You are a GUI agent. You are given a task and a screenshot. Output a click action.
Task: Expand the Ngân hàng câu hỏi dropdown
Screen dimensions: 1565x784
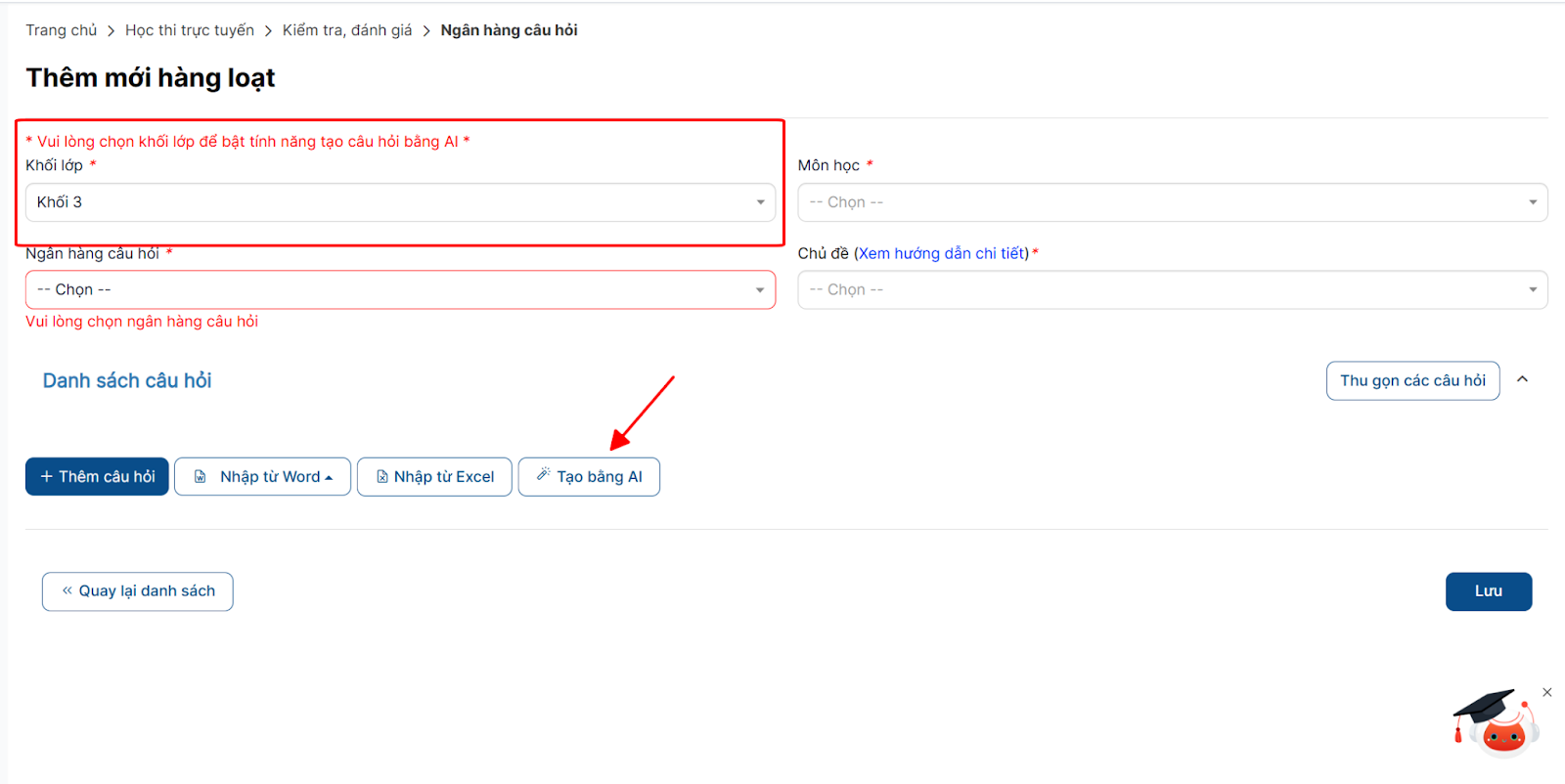point(400,289)
